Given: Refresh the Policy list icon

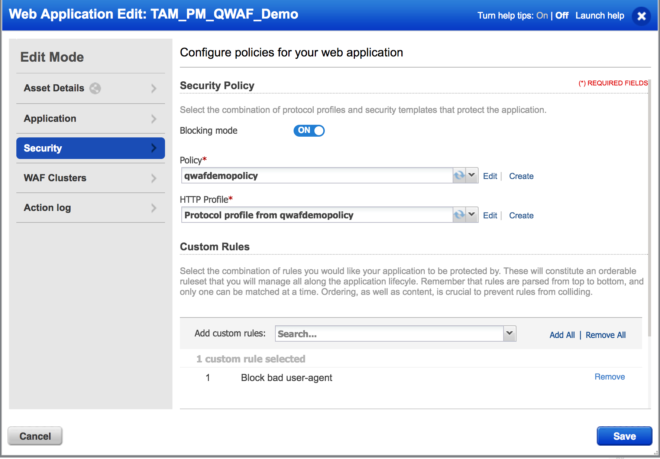Looking at the screenshot, I should coord(459,176).
